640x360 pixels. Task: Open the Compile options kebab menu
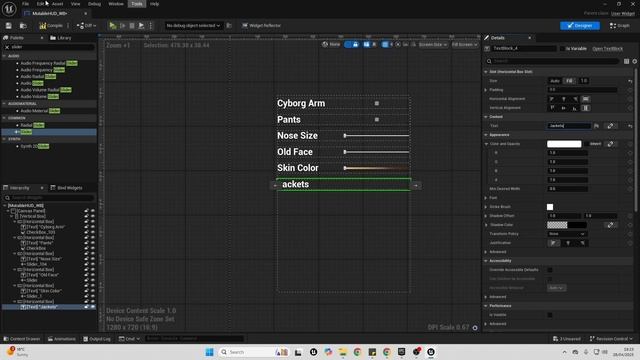coord(68,26)
